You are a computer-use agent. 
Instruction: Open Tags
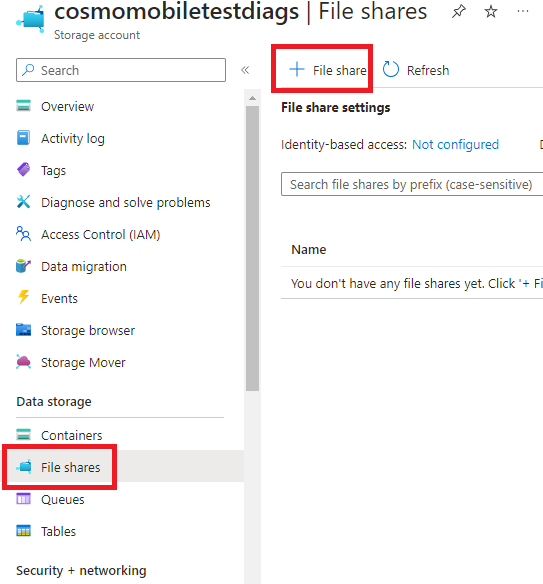pos(53,171)
